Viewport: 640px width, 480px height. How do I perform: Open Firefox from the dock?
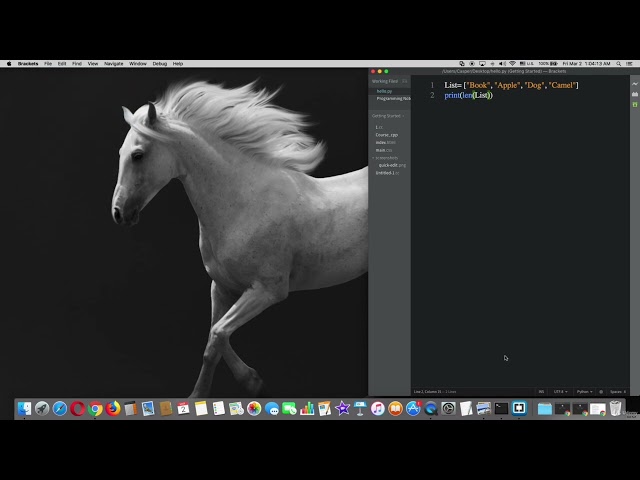point(113,408)
